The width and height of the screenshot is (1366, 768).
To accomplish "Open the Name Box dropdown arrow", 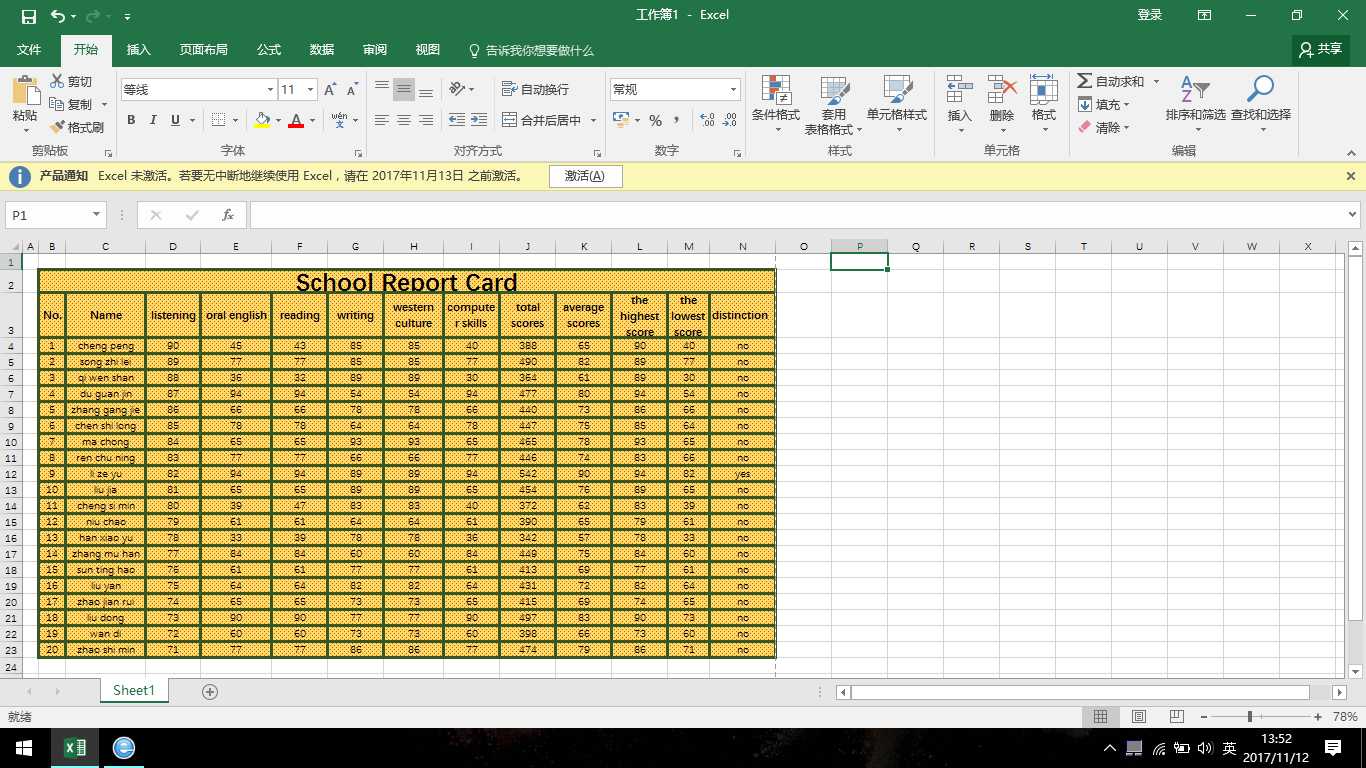I will [x=96, y=215].
